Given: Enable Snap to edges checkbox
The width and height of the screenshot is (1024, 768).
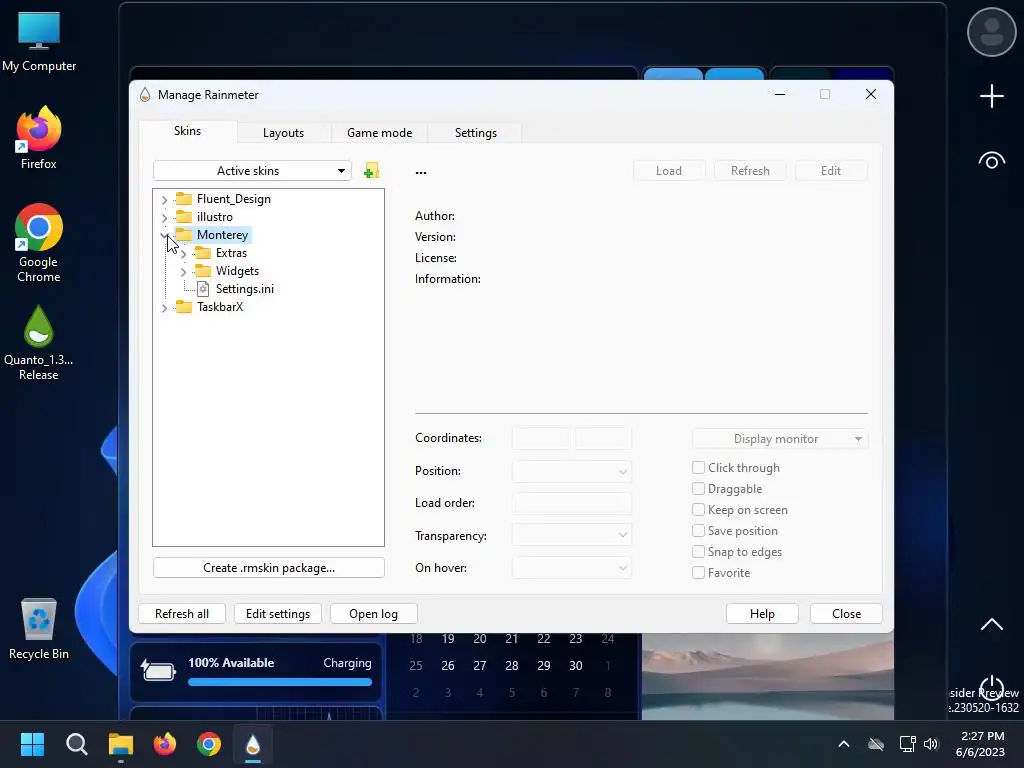Looking at the screenshot, I should pos(698,551).
